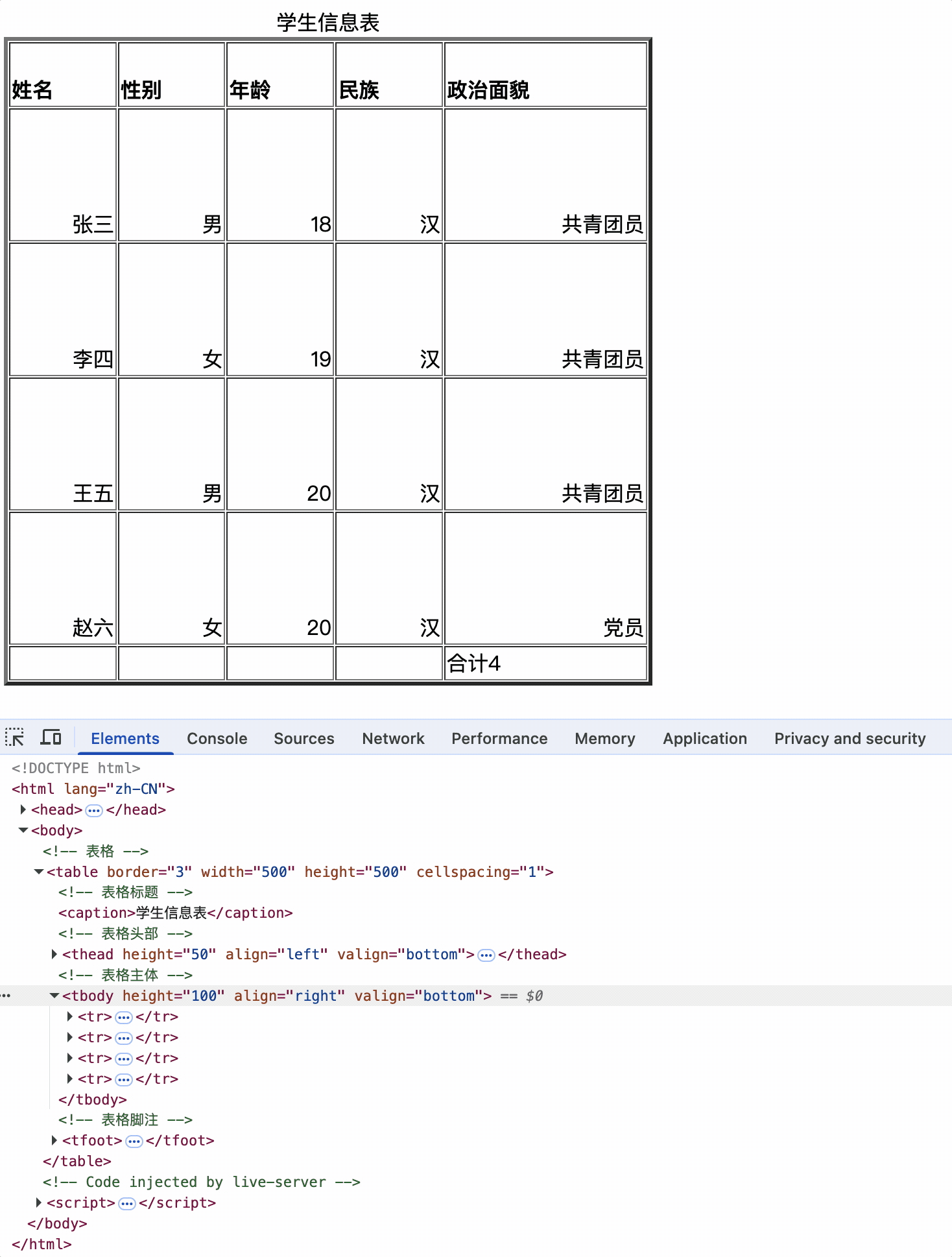Expand the first tr inside tbody
Viewport: 952px width, 1257px height.
tap(70, 1016)
